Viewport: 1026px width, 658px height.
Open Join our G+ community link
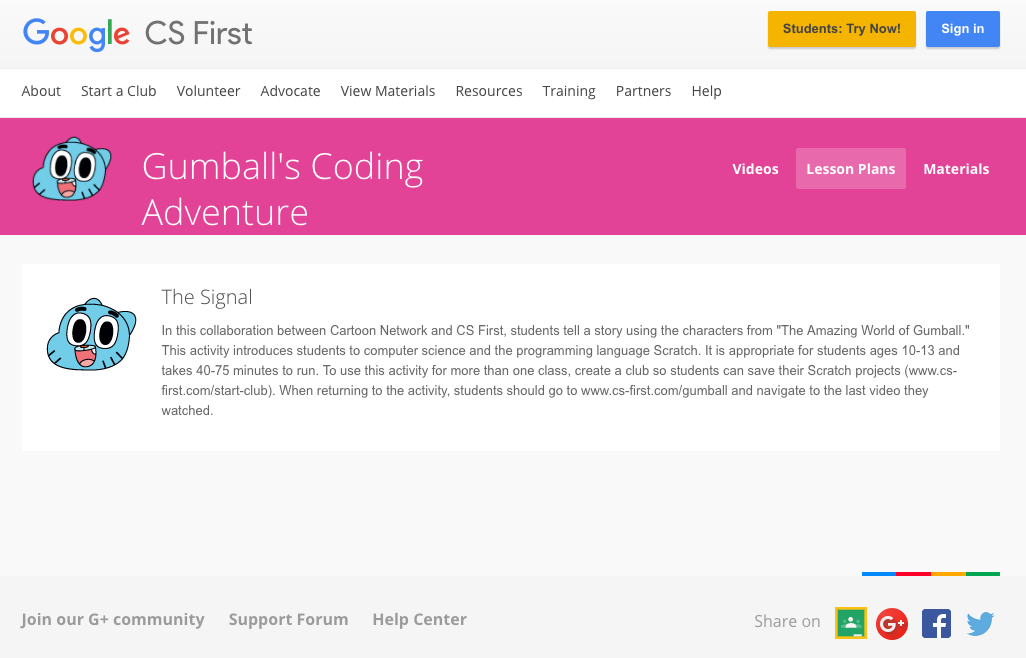click(x=113, y=619)
